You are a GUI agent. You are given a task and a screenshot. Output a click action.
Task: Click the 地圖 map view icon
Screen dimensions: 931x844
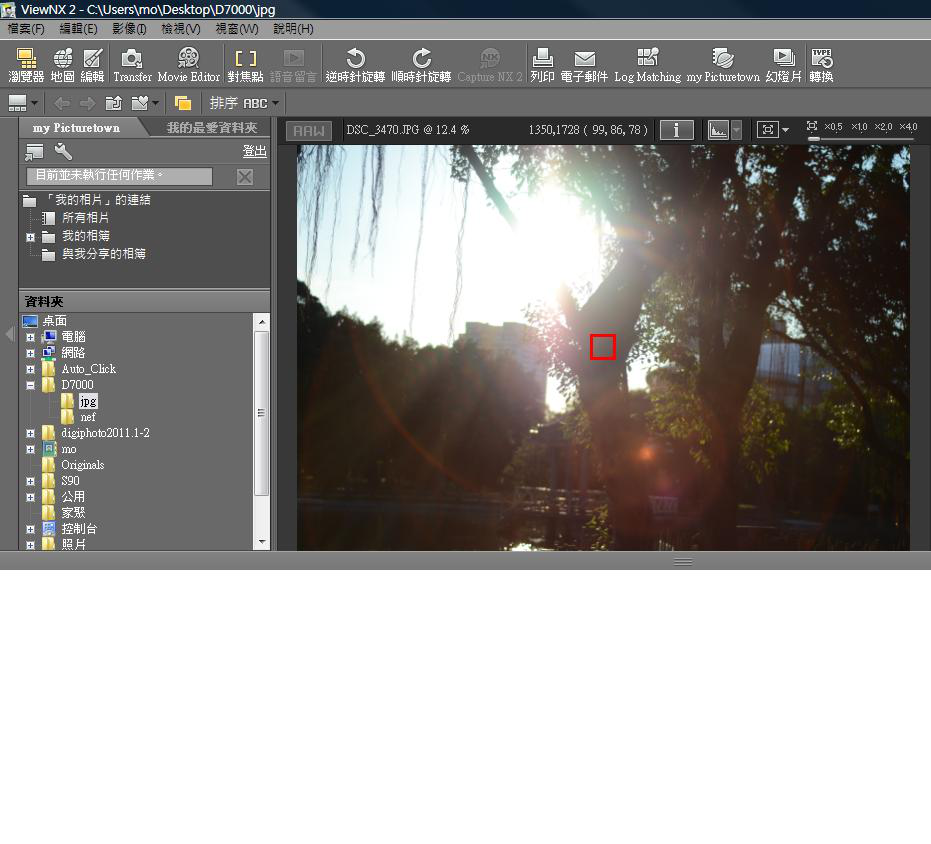(62, 65)
